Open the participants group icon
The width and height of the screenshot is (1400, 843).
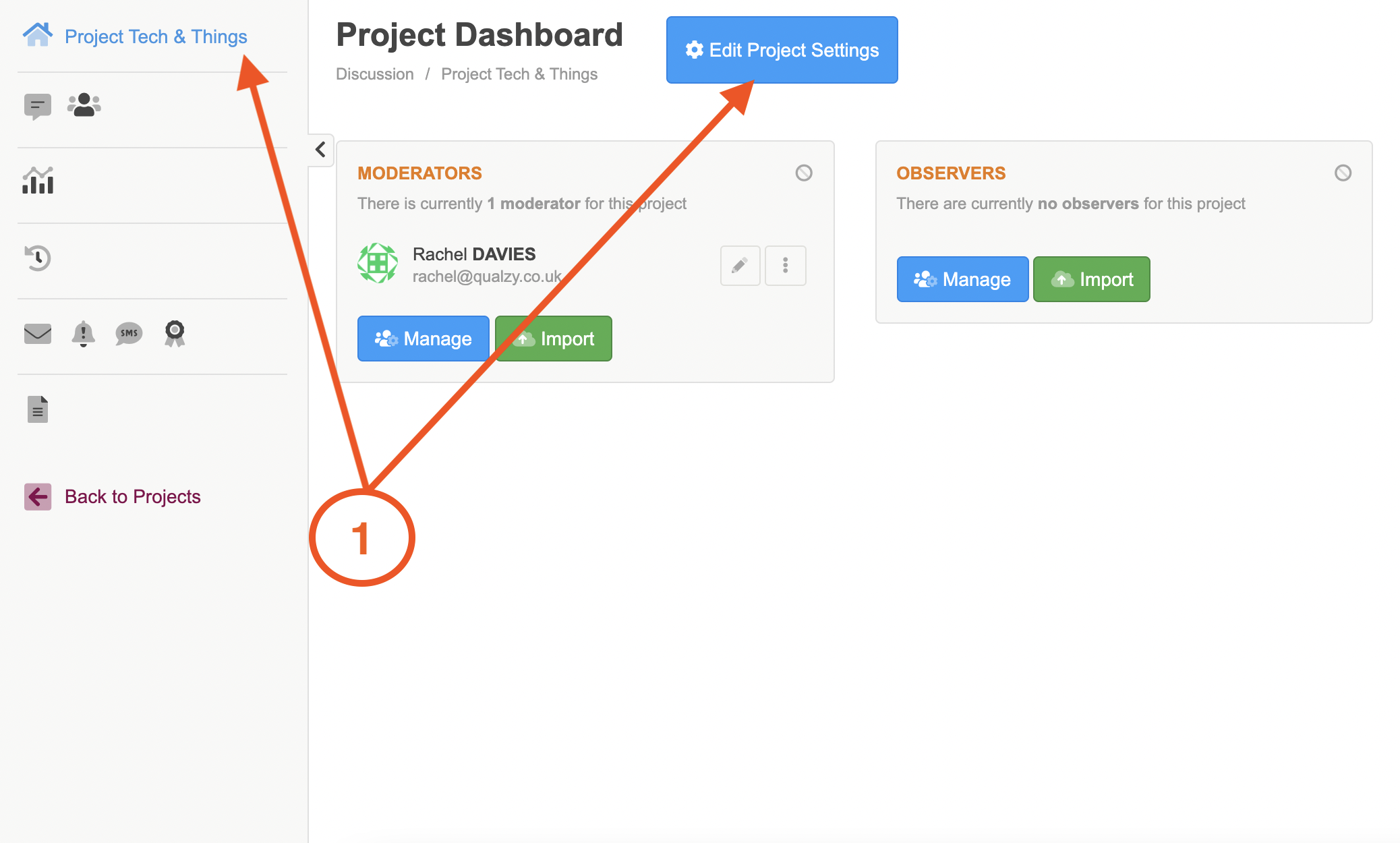pyautogui.click(x=84, y=105)
